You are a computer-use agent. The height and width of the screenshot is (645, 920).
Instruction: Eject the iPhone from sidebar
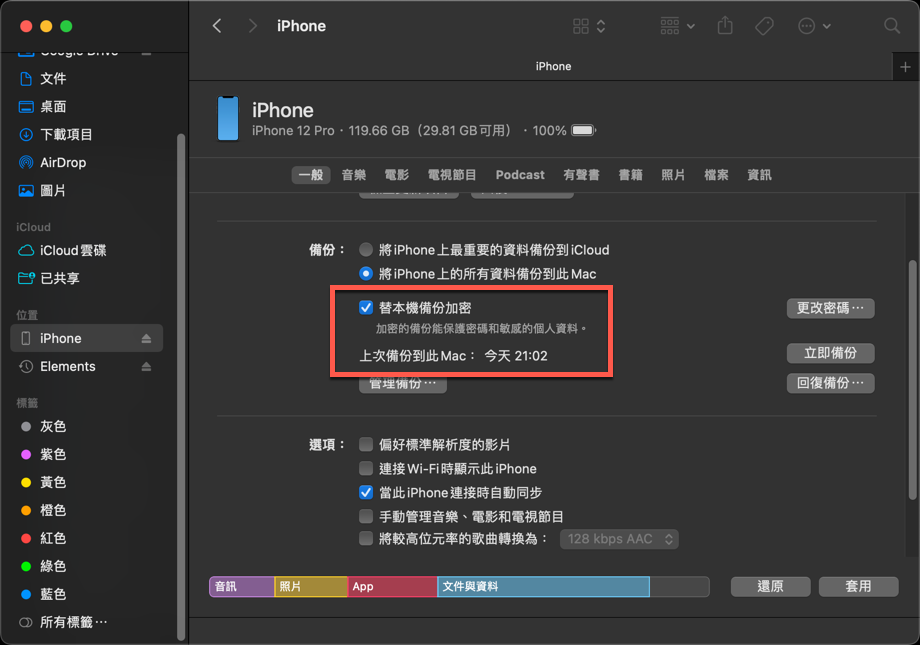click(146, 338)
